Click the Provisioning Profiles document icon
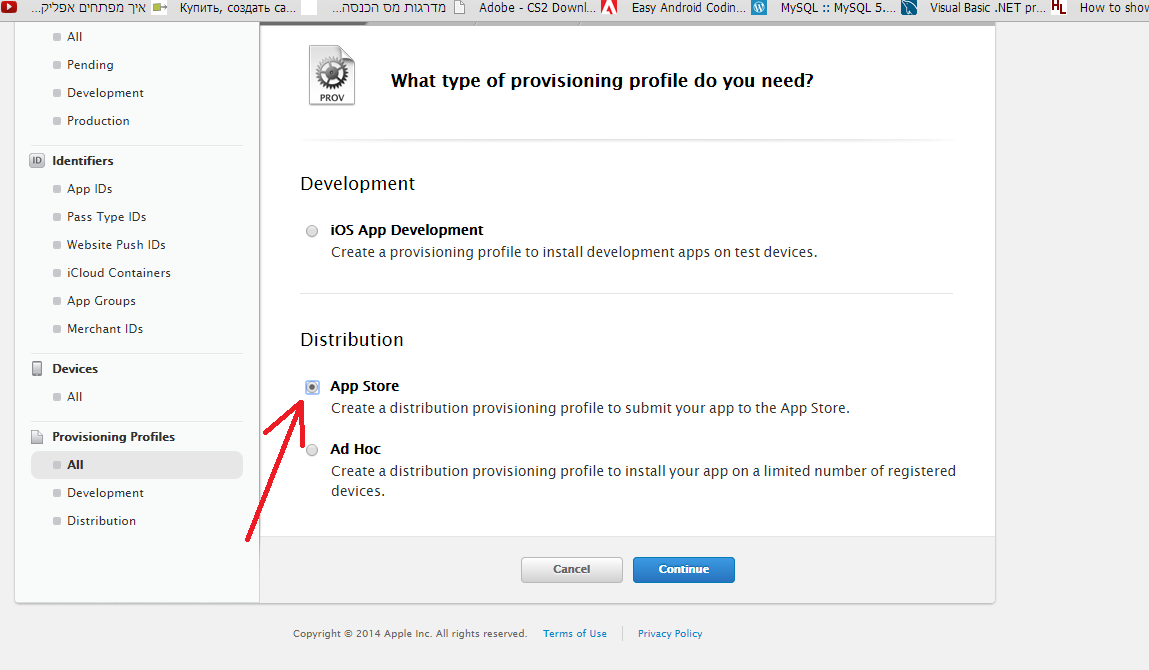The image size is (1149, 670). coord(37,437)
